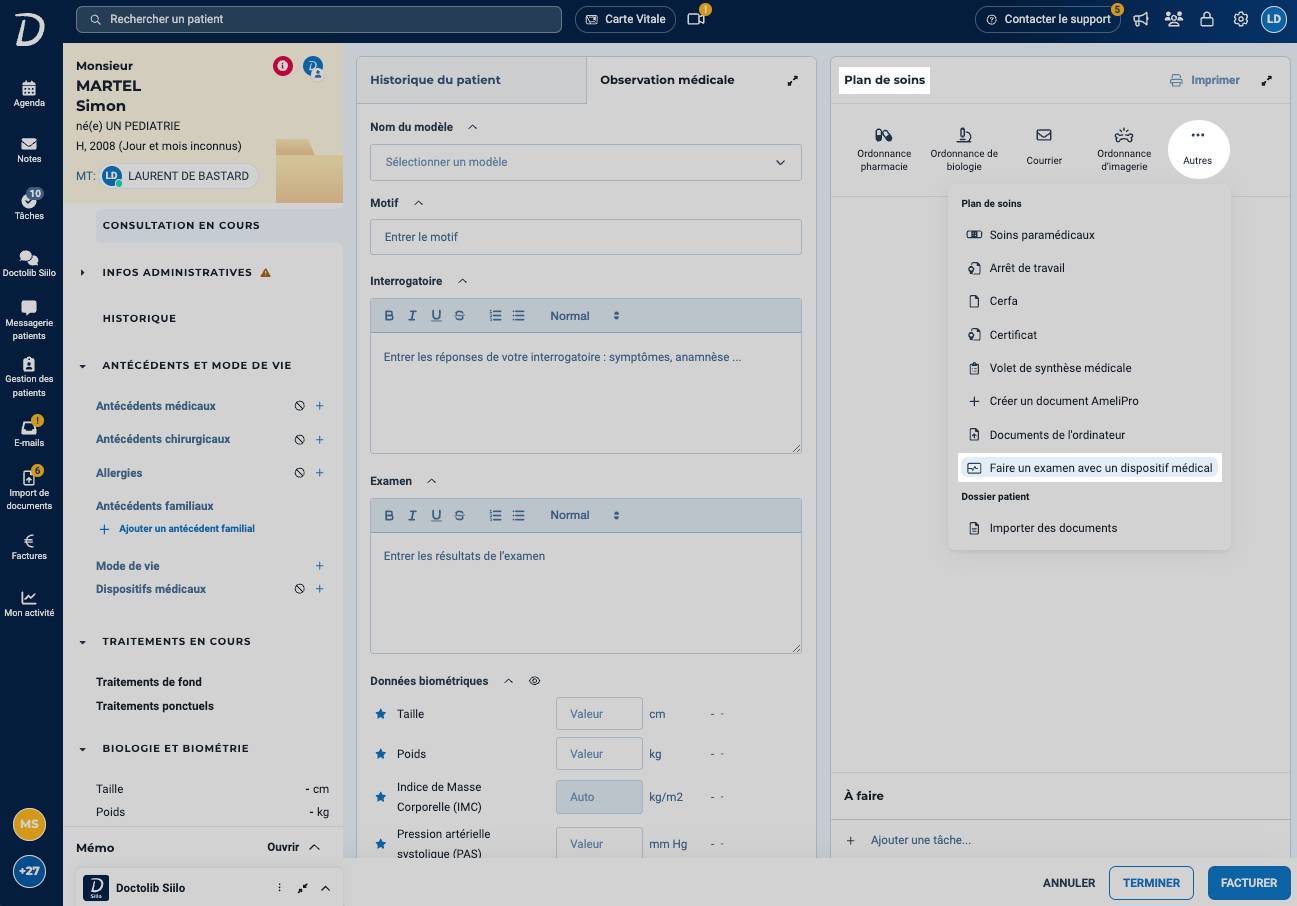
Task: Click Contacter le support
Action: coord(1047,19)
